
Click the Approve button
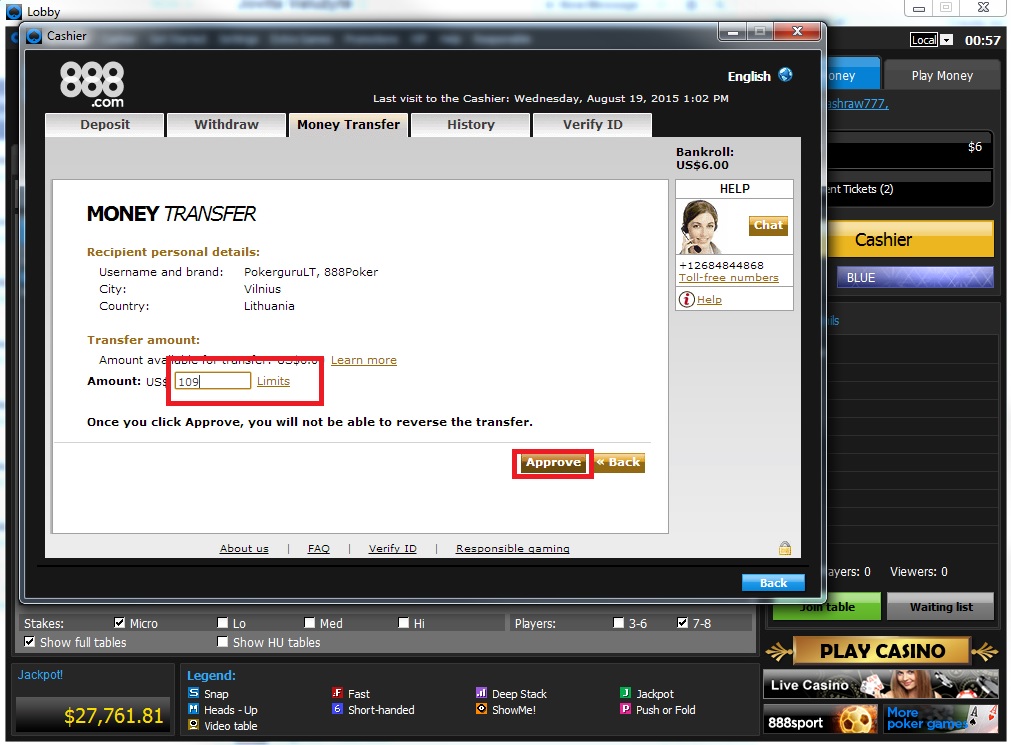coord(553,462)
